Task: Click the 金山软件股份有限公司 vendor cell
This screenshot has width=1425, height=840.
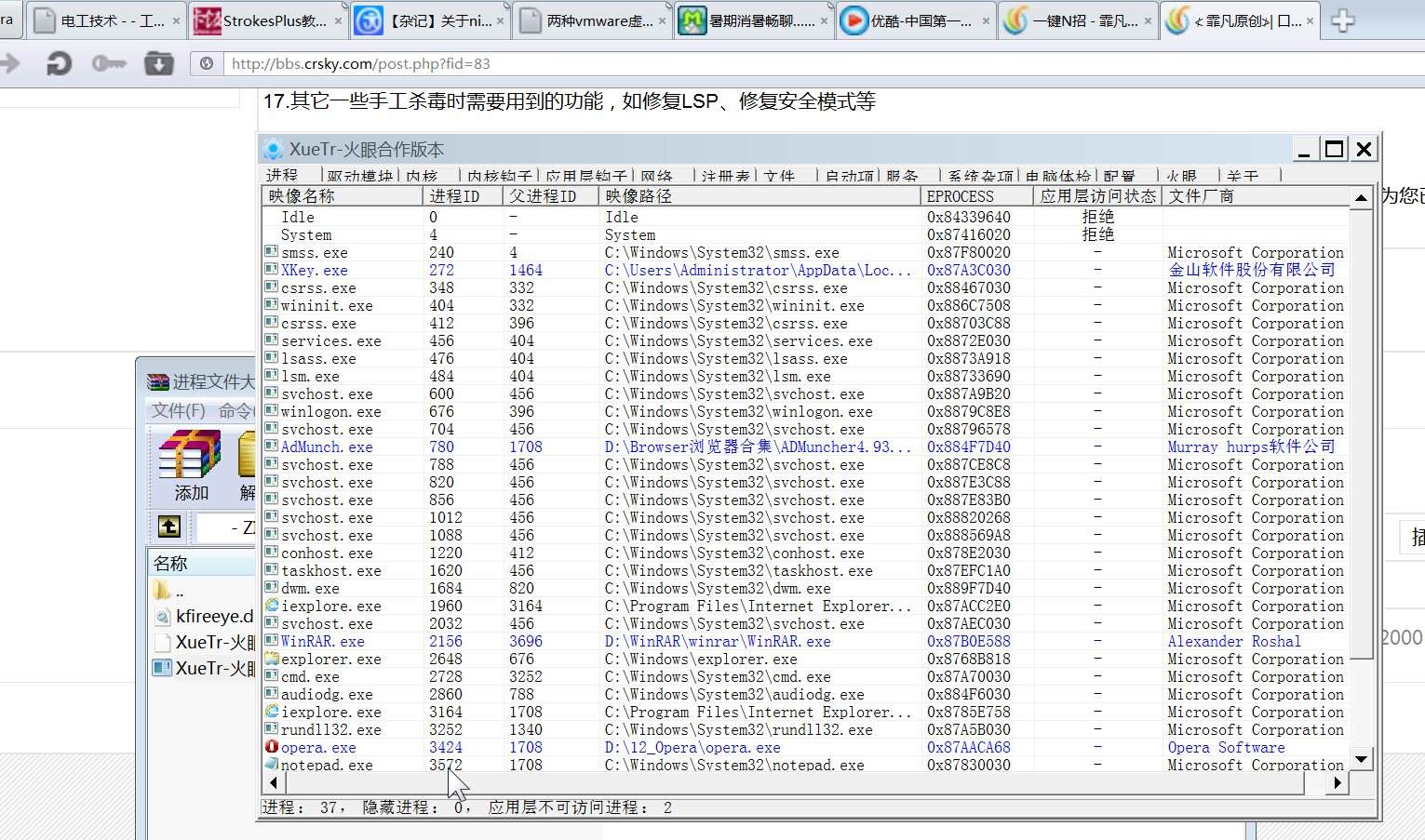Action: tap(1252, 270)
